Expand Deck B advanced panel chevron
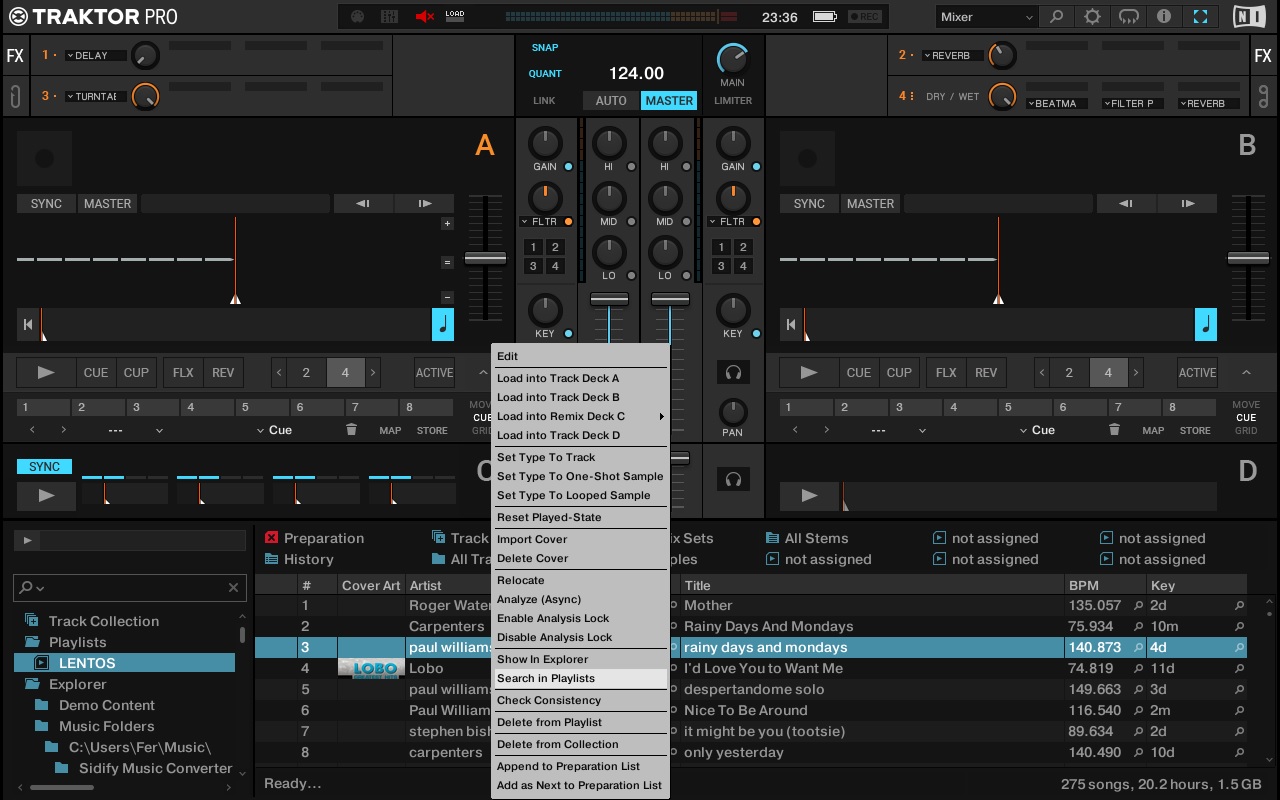 click(1246, 373)
